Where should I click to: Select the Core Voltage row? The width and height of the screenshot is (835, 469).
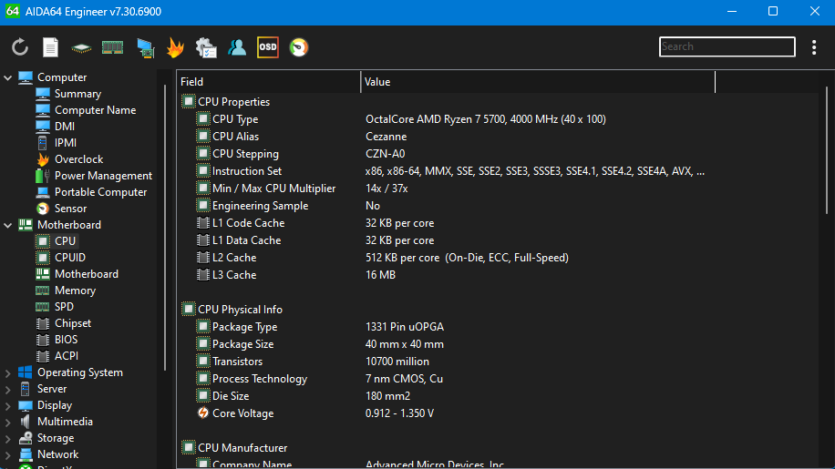(x=498, y=413)
